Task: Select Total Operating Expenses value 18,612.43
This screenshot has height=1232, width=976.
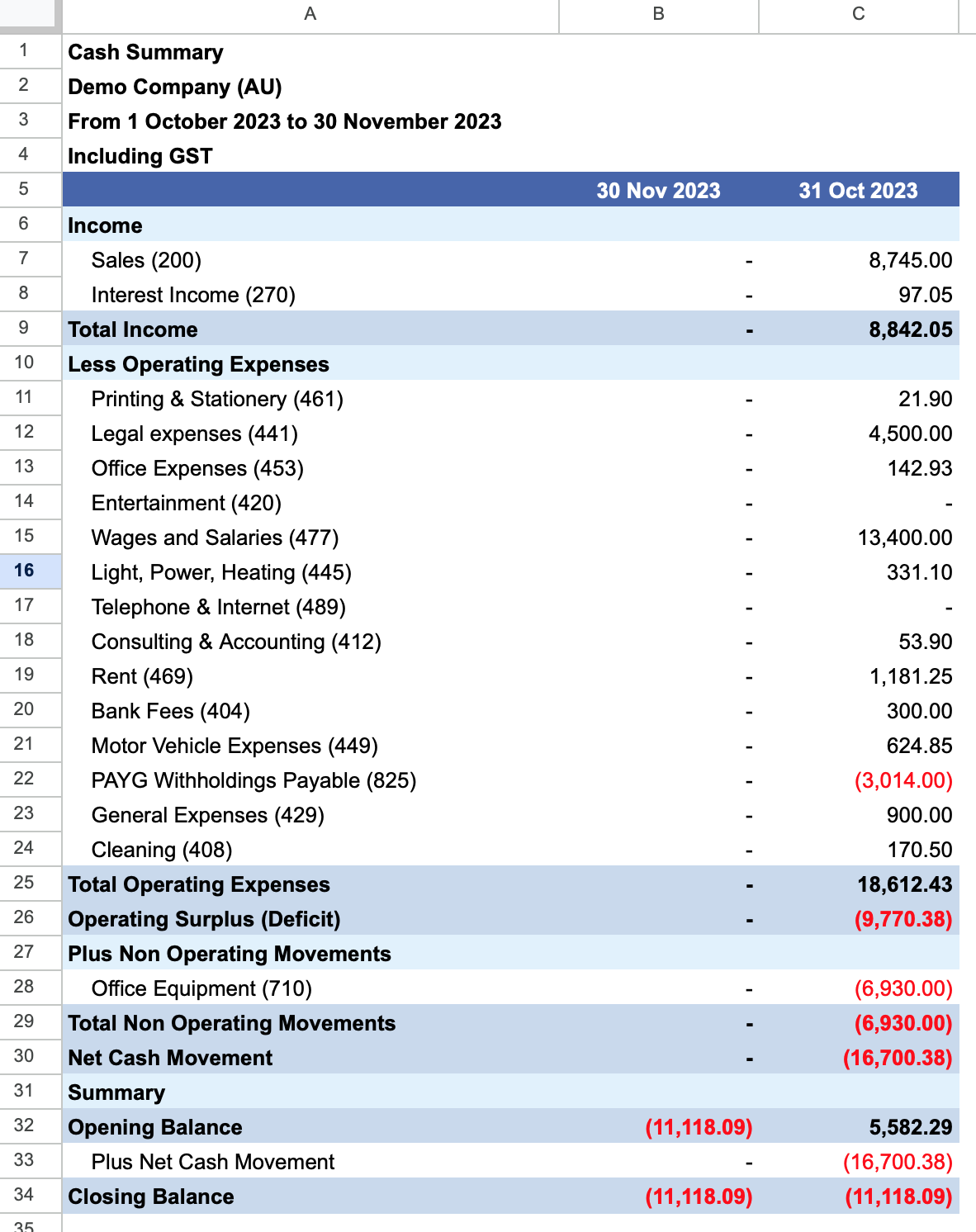Action: pos(905,884)
